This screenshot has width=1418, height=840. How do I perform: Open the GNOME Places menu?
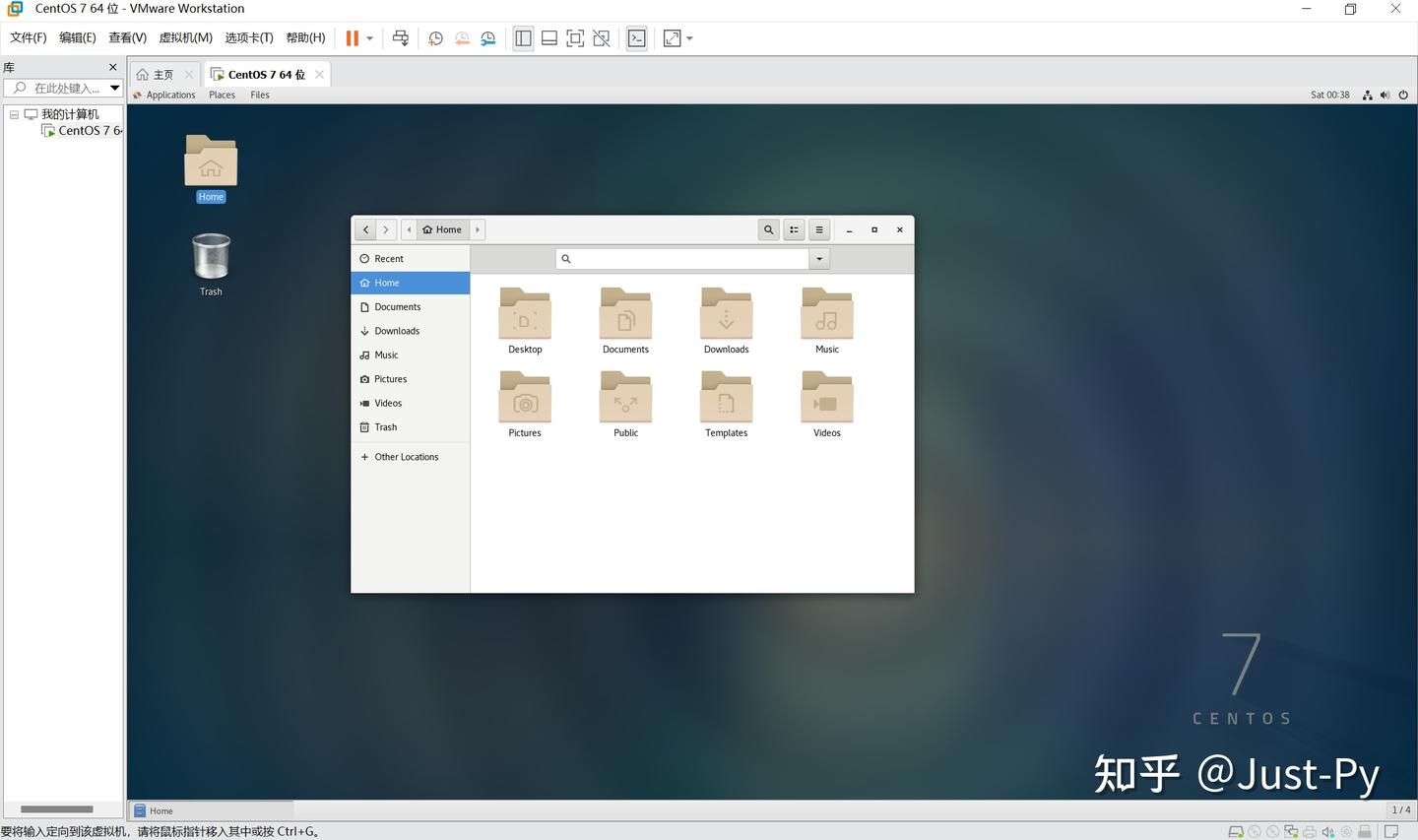[223, 95]
